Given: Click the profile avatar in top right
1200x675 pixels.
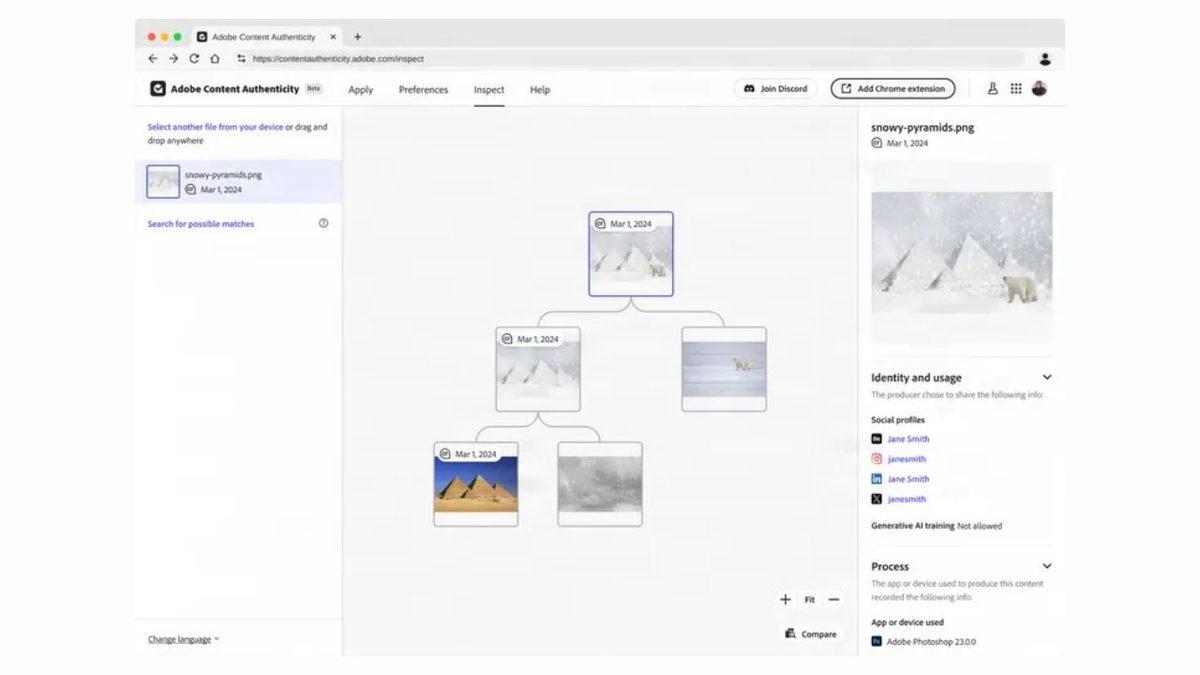Looking at the screenshot, I should [1040, 88].
